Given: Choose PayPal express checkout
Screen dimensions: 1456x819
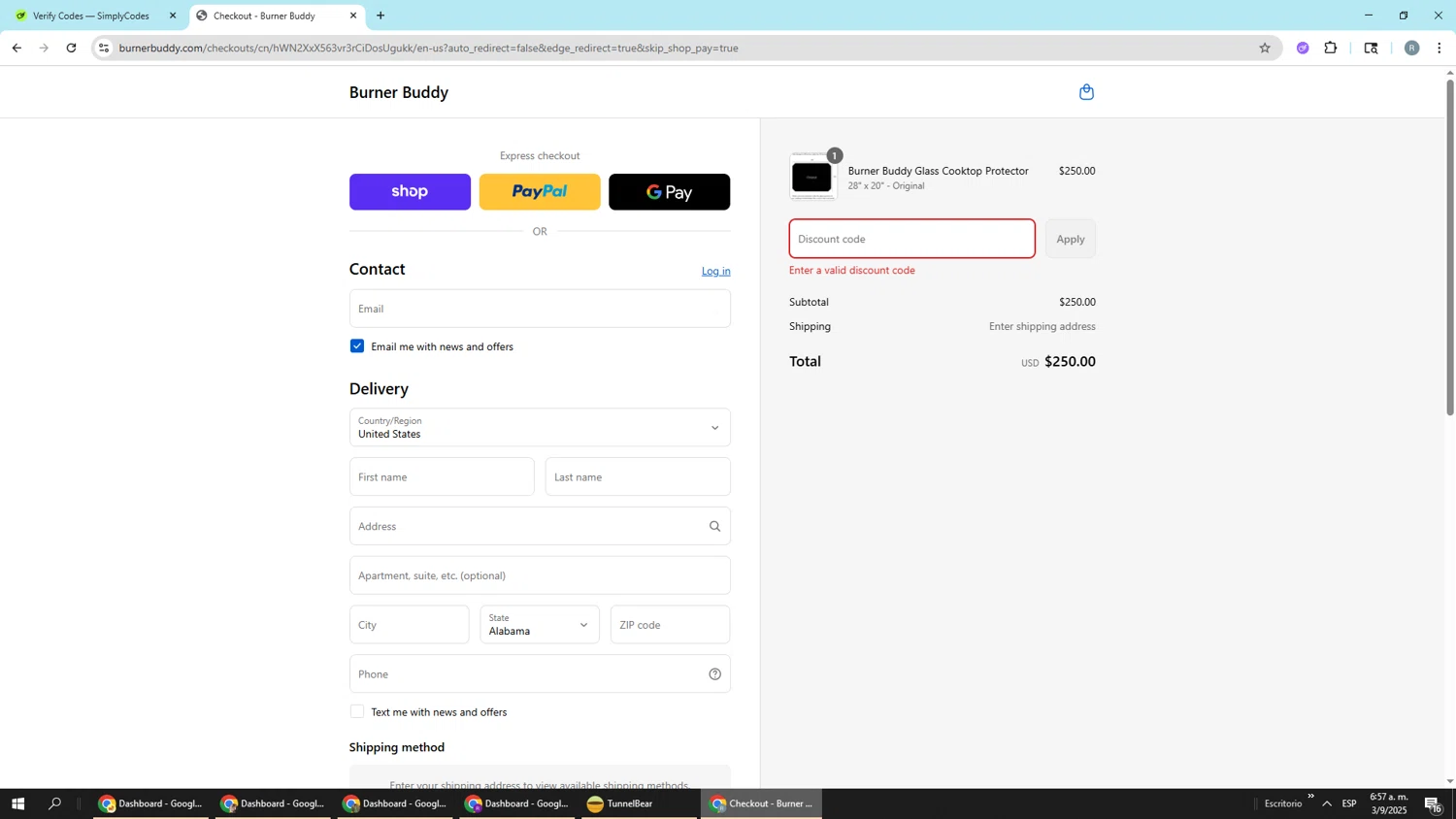Looking at the screenshot, I should (x=540, y=192).
